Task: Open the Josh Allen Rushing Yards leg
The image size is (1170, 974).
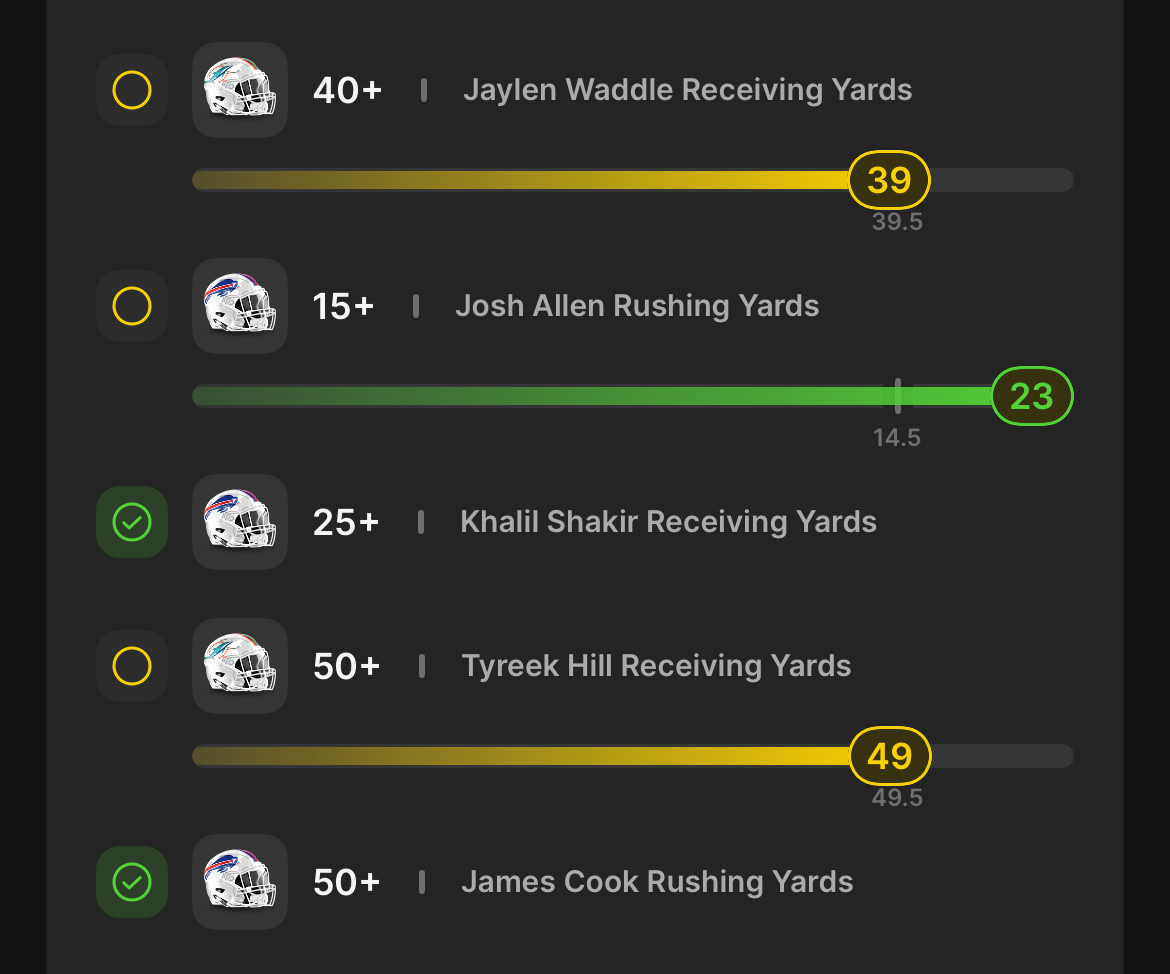Action: [x=637, y=306]
